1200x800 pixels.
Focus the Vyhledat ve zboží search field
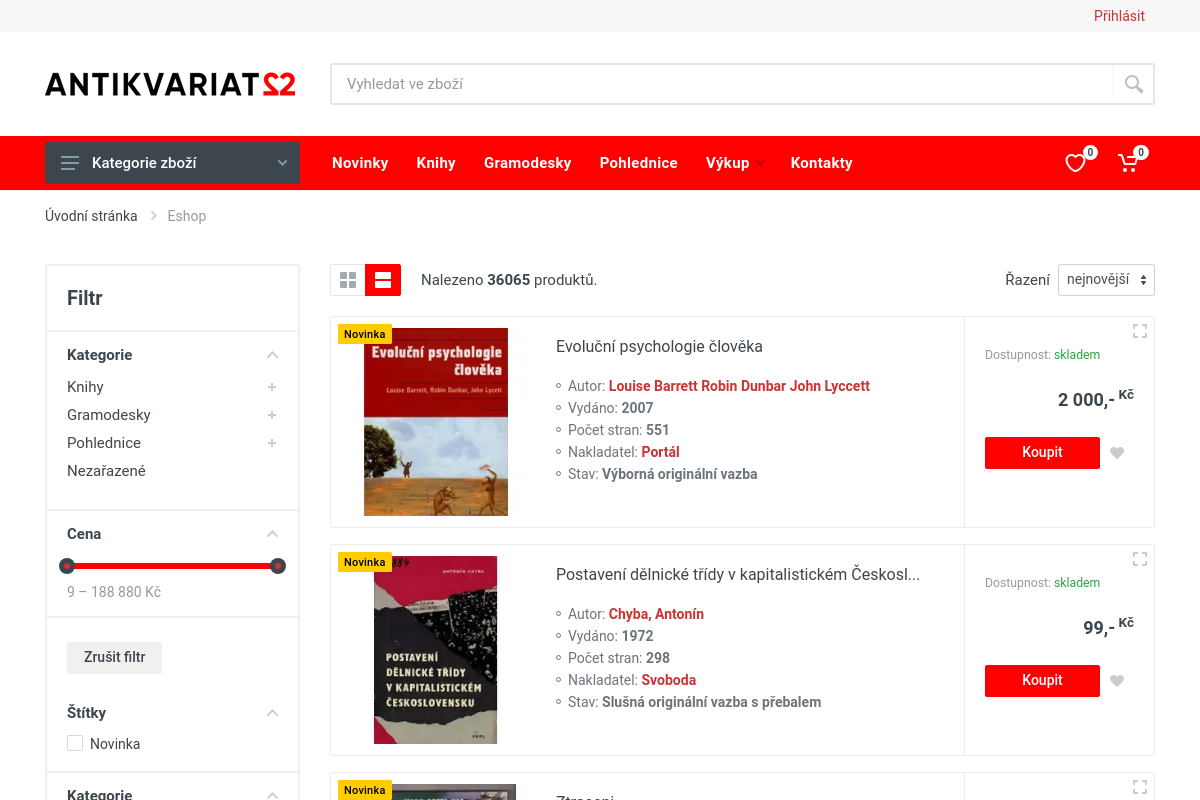[722, 84]
